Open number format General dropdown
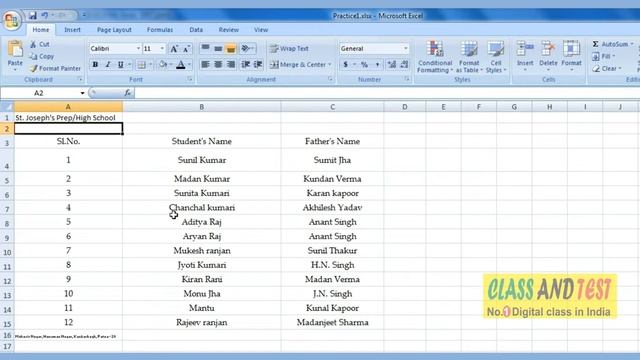Viewport: 640px width, 360px height. 405,49
